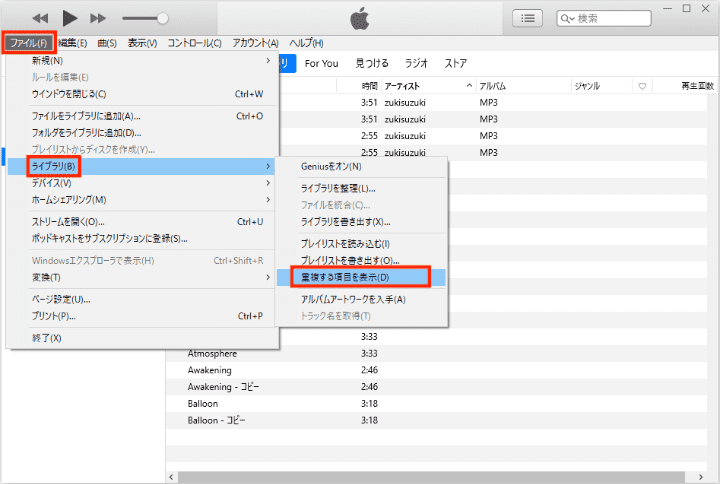Image resolution: width=720 pixels, height=484 pixels.
Task: Open the 曲(S) menu
Action: [107, 43]
